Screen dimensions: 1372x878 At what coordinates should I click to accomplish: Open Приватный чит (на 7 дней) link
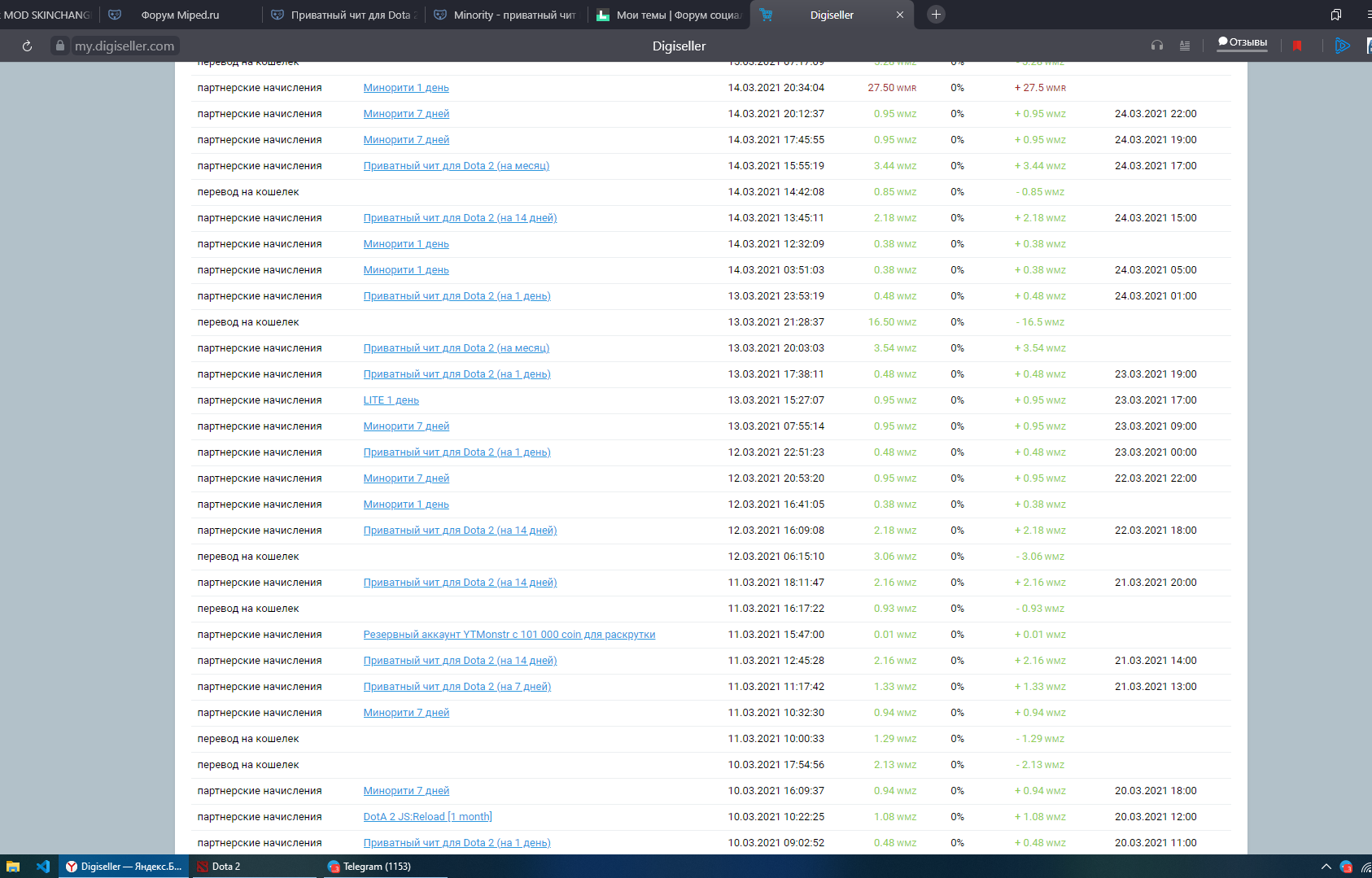(x=457, y=687)
